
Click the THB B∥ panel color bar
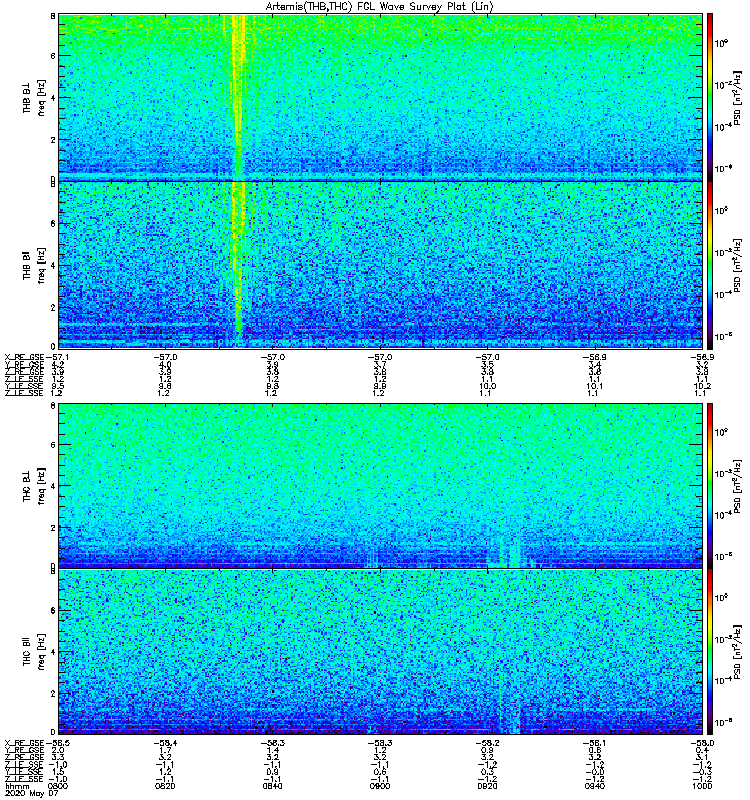(710, 265)
